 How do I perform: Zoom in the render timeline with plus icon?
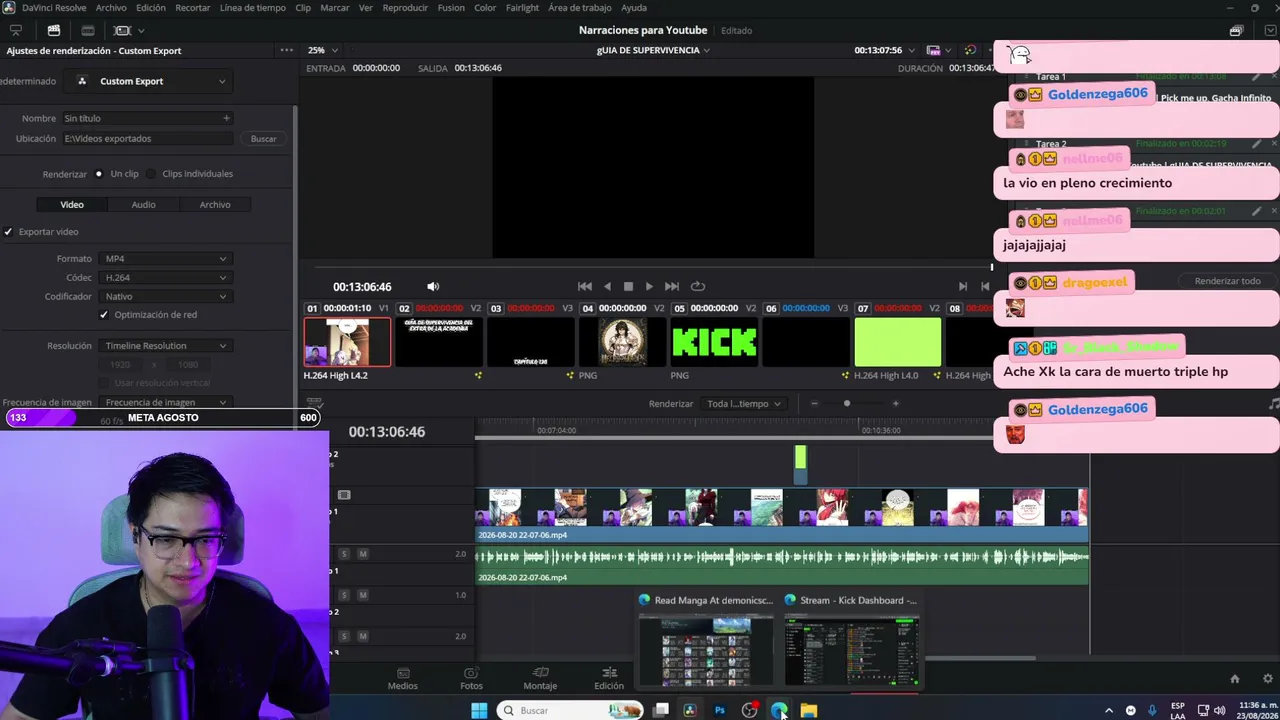895,404
